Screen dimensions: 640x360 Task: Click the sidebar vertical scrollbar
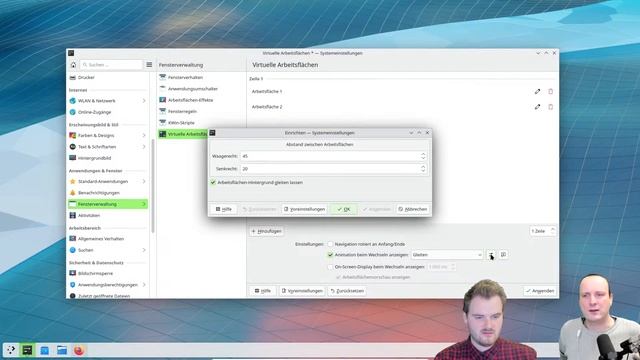tap(153, 186)
